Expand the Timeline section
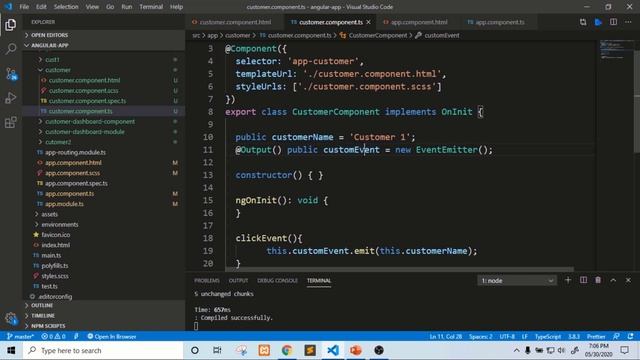The height and width of the screenshot is (360, 640). click(103, 316)
